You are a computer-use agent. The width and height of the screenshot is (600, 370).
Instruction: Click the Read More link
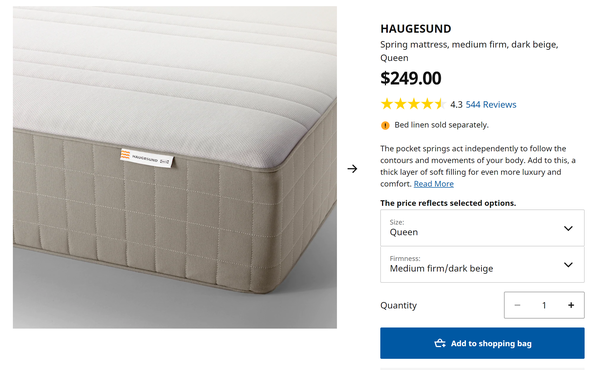pos(434,184)
